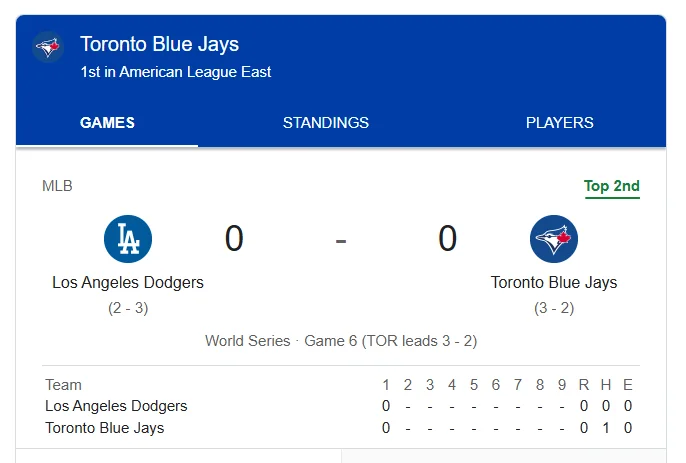Open the Games tab
This screenshot has height=463, width=686.
tap(107, 123)
